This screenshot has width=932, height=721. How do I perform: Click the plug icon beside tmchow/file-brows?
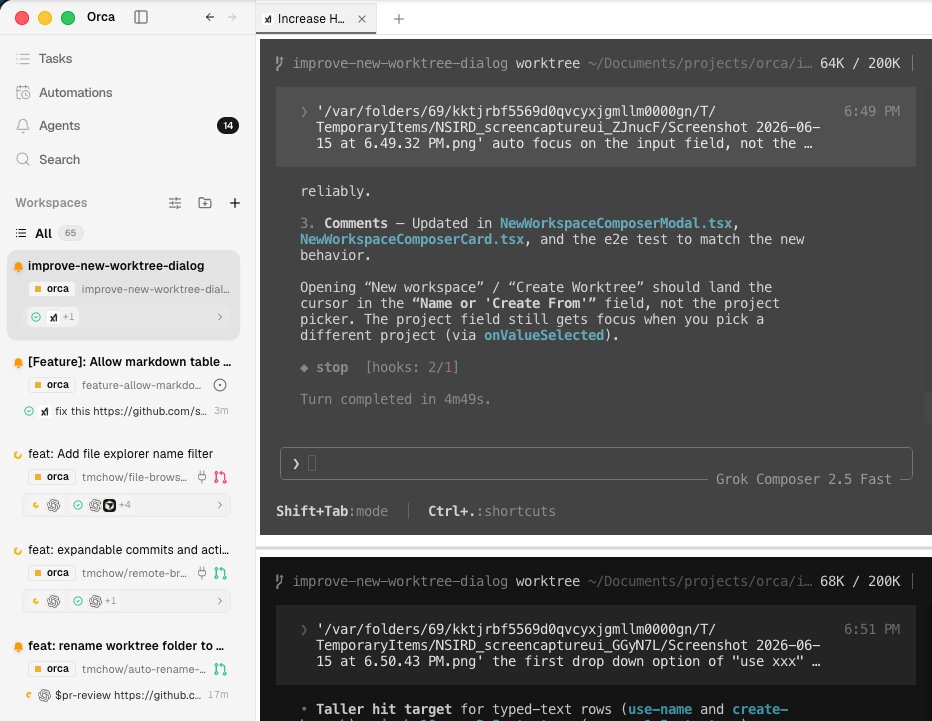[x=202, y=477]
